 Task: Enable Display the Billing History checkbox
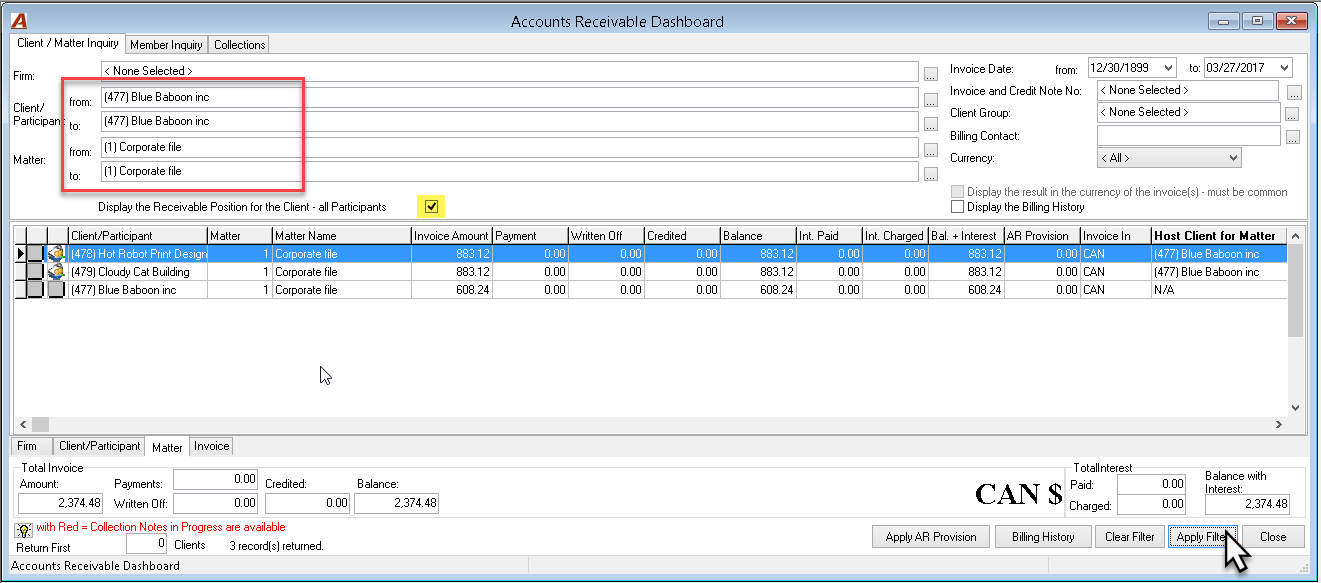click(958, 207)
